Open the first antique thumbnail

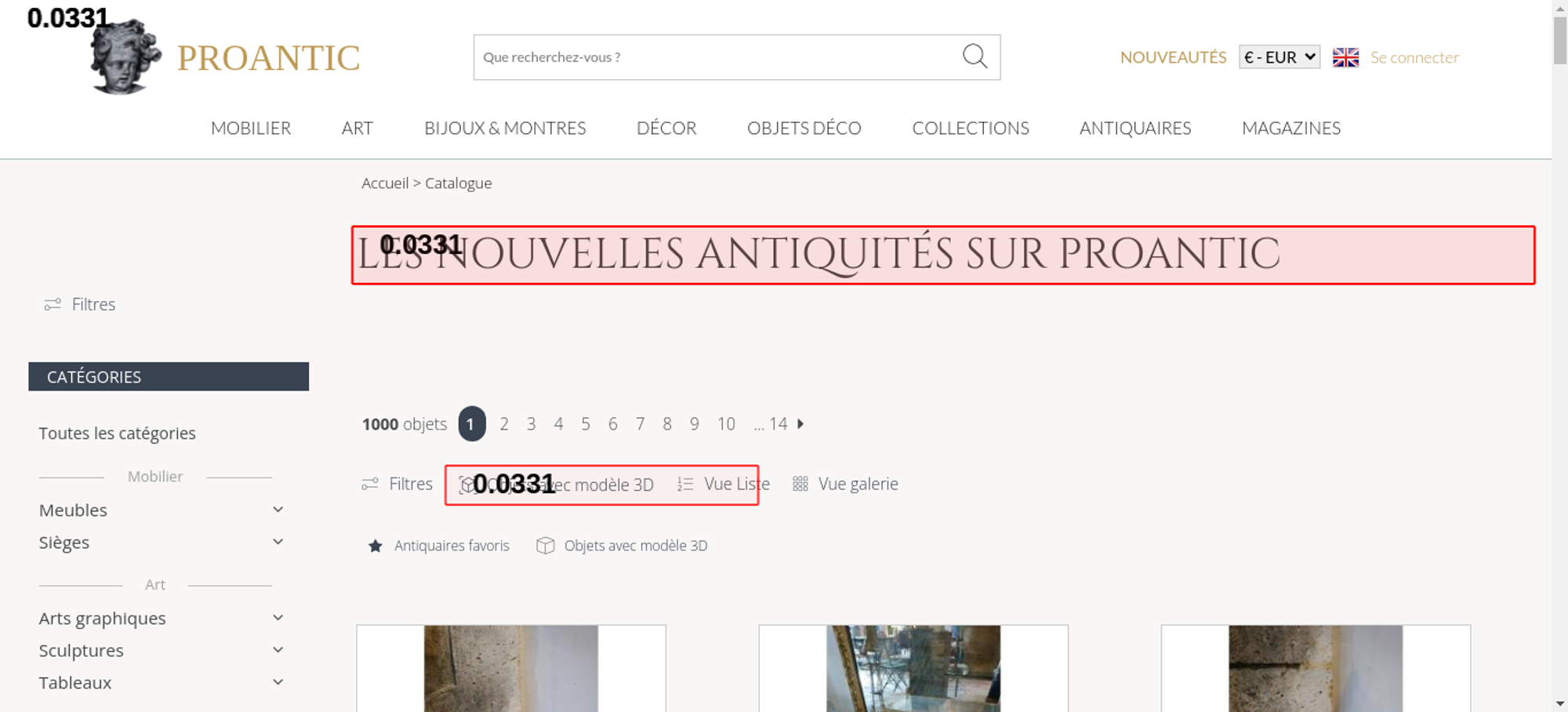511,669
